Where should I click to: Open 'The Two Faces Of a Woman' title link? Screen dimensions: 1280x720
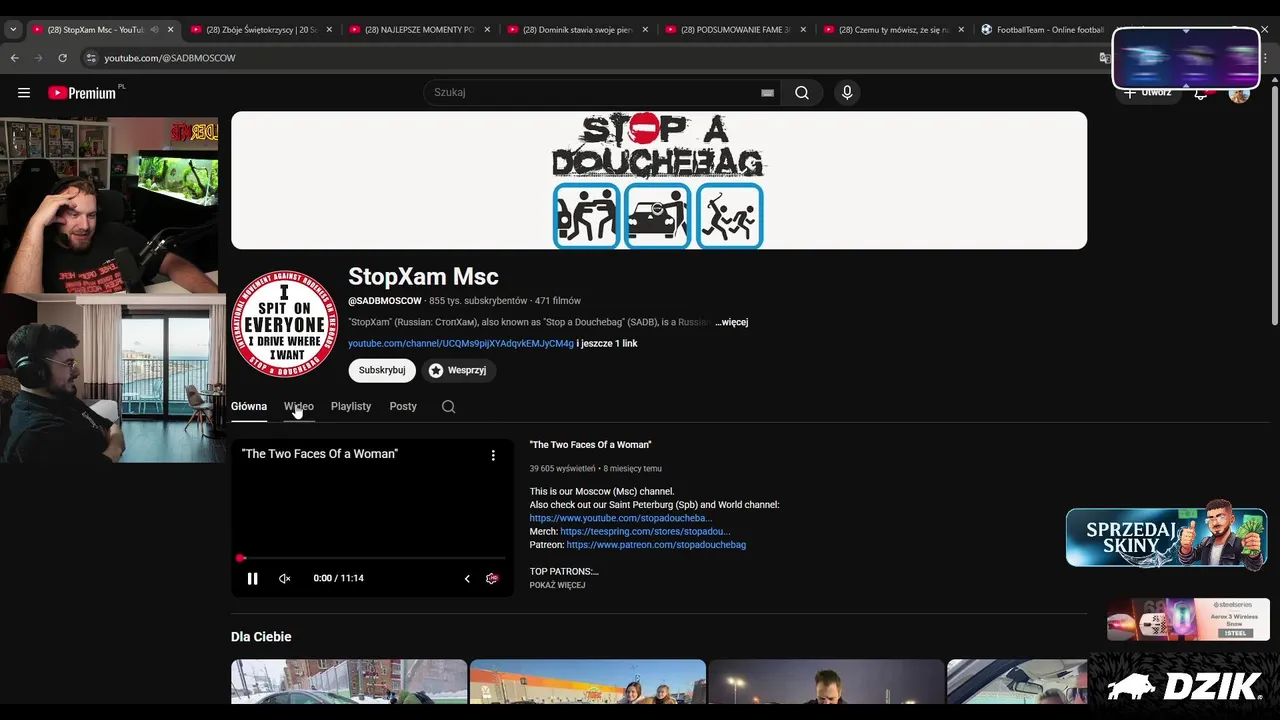(x=590, y=445)
